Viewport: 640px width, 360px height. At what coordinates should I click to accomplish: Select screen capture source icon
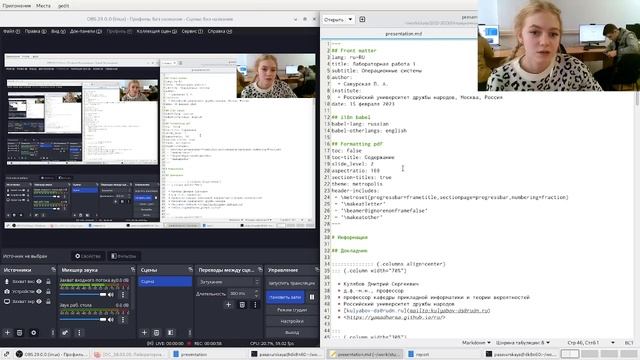7,301
